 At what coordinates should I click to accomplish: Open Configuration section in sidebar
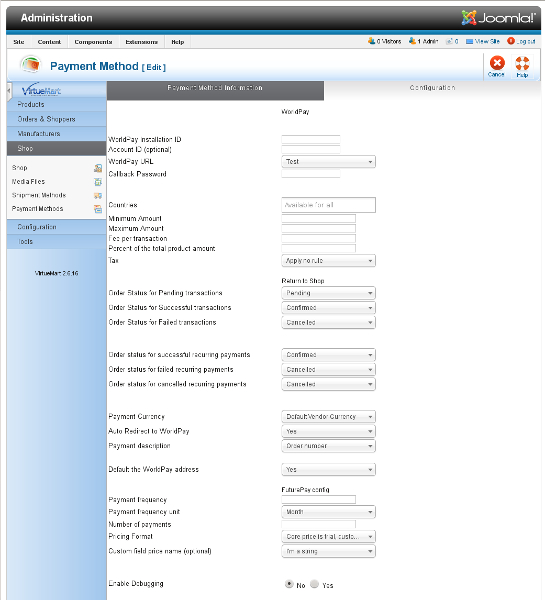pyautogui.click(x=56, y=227)
